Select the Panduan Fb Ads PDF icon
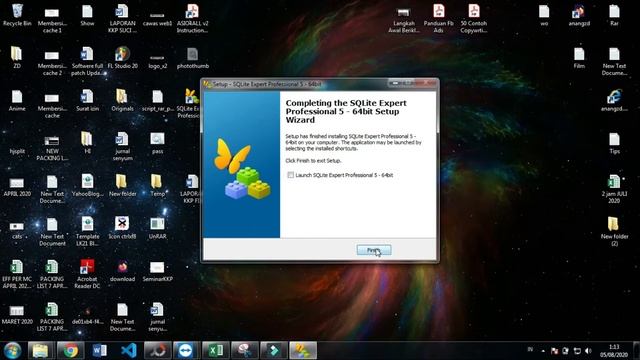This screenshot has height=360, width=640. (439, 18)
